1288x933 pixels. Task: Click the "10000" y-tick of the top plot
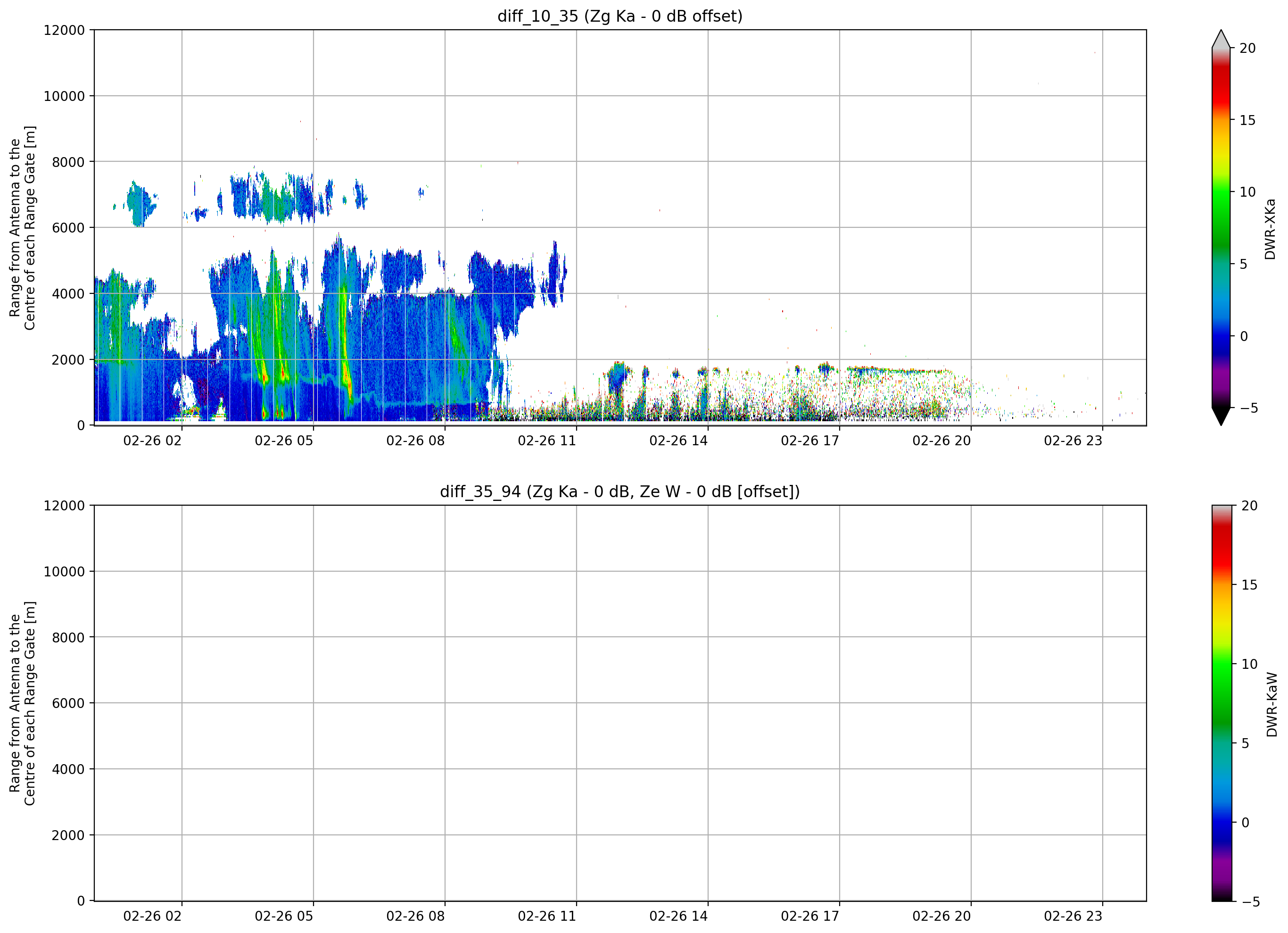64,96
